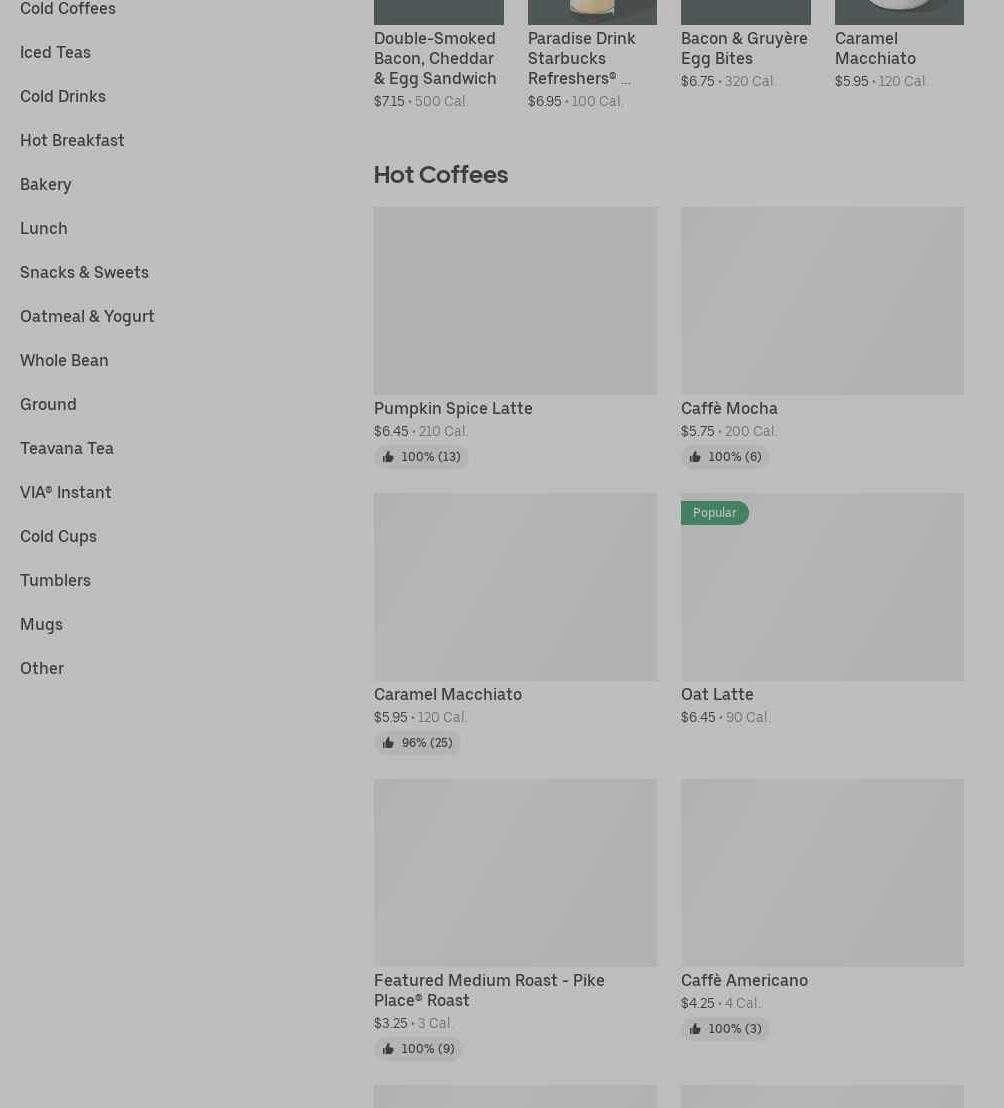Jump to Snacks & Sweets category
1004x1108 pixels.
click(x=84, y=272)
